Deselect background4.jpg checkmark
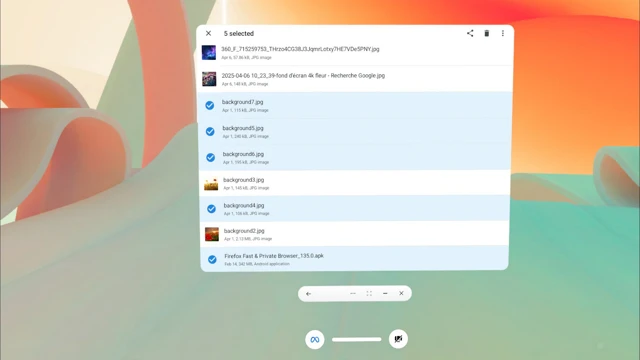This screenshot has width=640, height=360. tap(211, 209)
